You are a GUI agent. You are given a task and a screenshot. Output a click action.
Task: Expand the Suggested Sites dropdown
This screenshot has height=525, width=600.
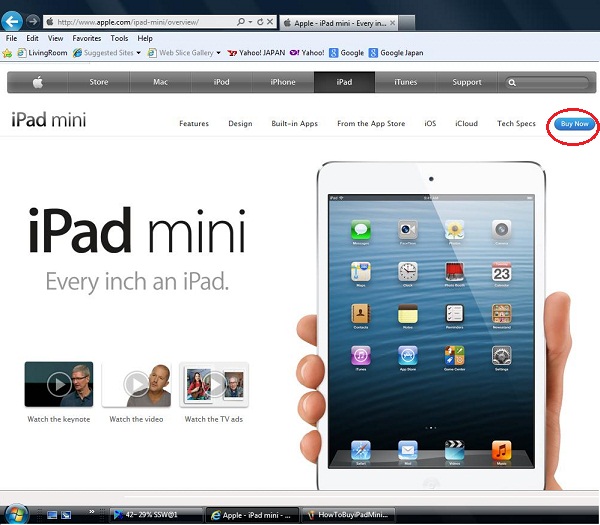point(138,53)
